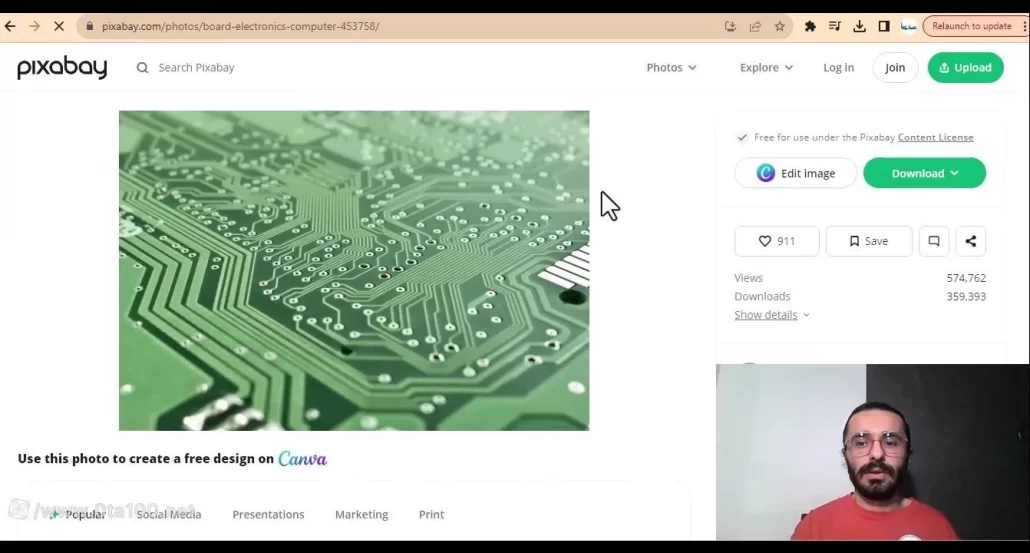The image size is (1030, 553).
Task: Stop page loading with the X button
Action: click(59, 26)
